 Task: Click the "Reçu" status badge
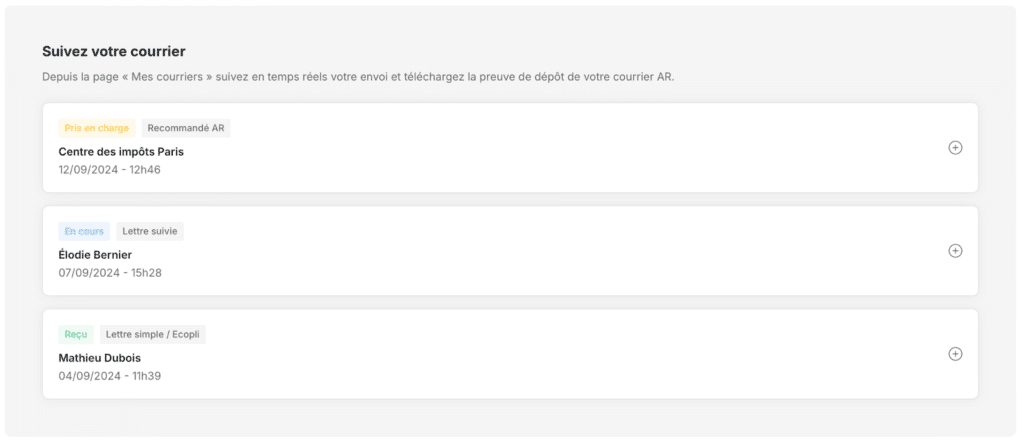[x=76, y=334]
